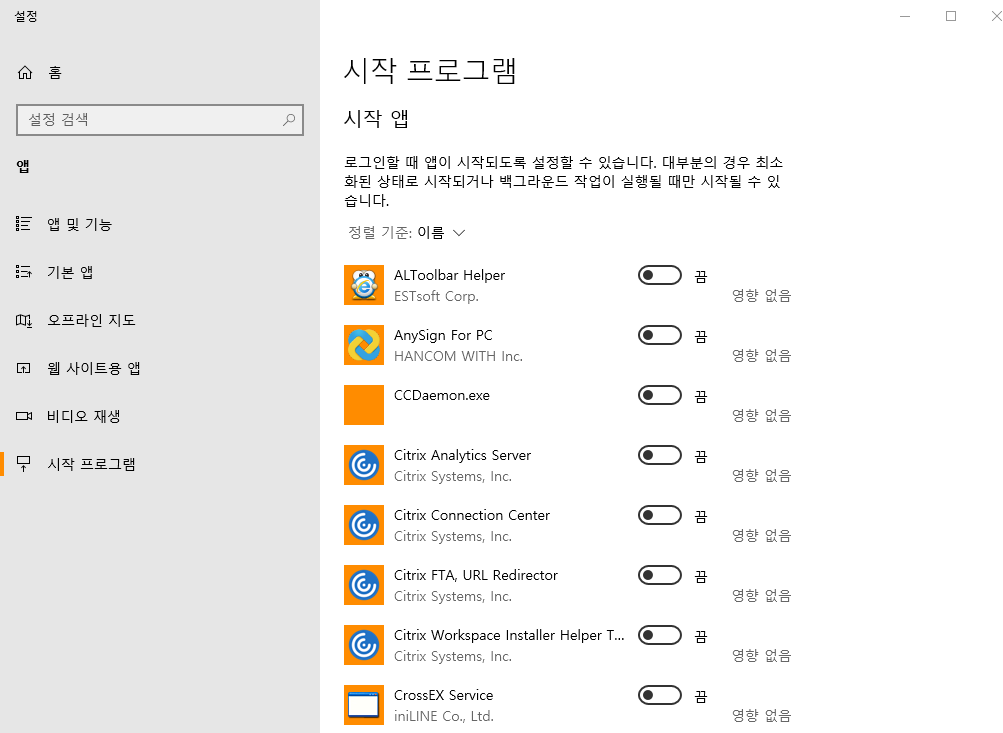Click the ESTsoft Corp. publisher text
Screen dimensions: 1003x733
click(x=436, y=296)
